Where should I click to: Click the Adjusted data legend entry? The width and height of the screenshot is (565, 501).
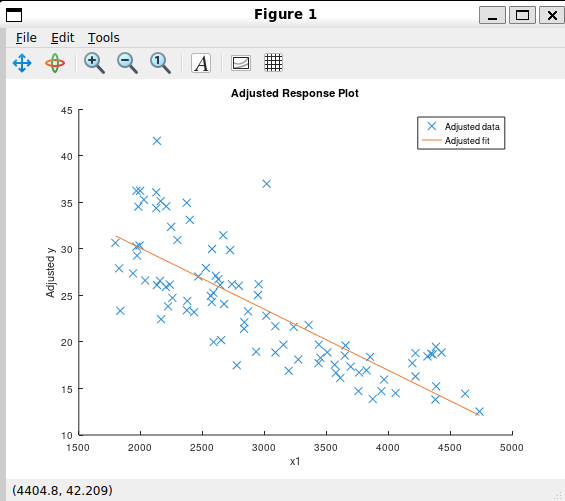coord(472,127)
